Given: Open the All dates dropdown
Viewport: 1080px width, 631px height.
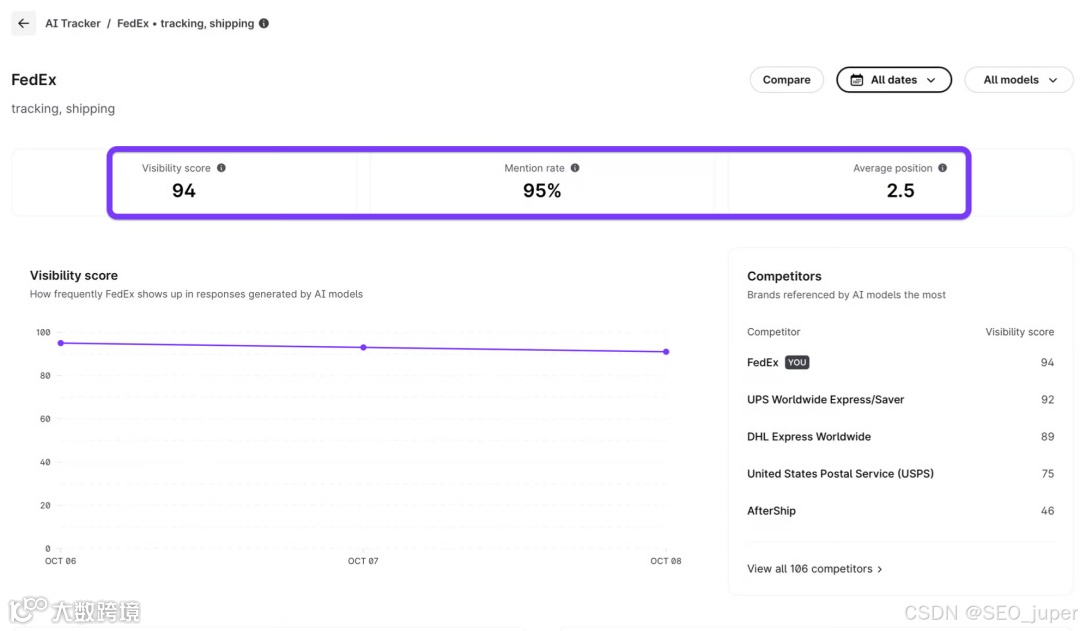Looking at the screenshot, I should (x=894, y=80).
